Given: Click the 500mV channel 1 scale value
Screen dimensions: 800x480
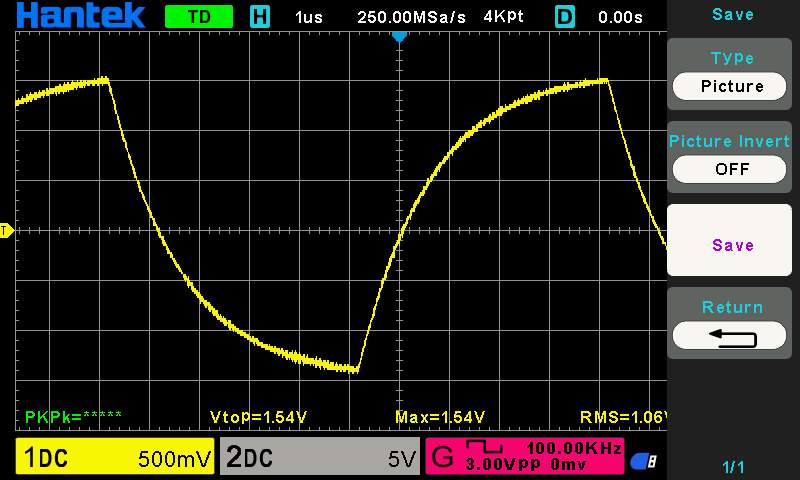Looking at the screenshot, I should 174,459.
